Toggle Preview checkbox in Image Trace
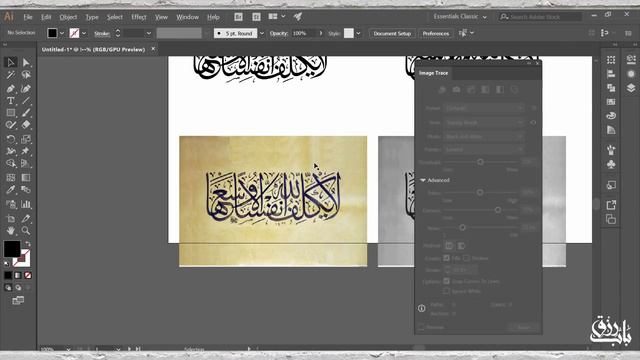This screenshot has height=360, width=640. [x=422, y=327]
